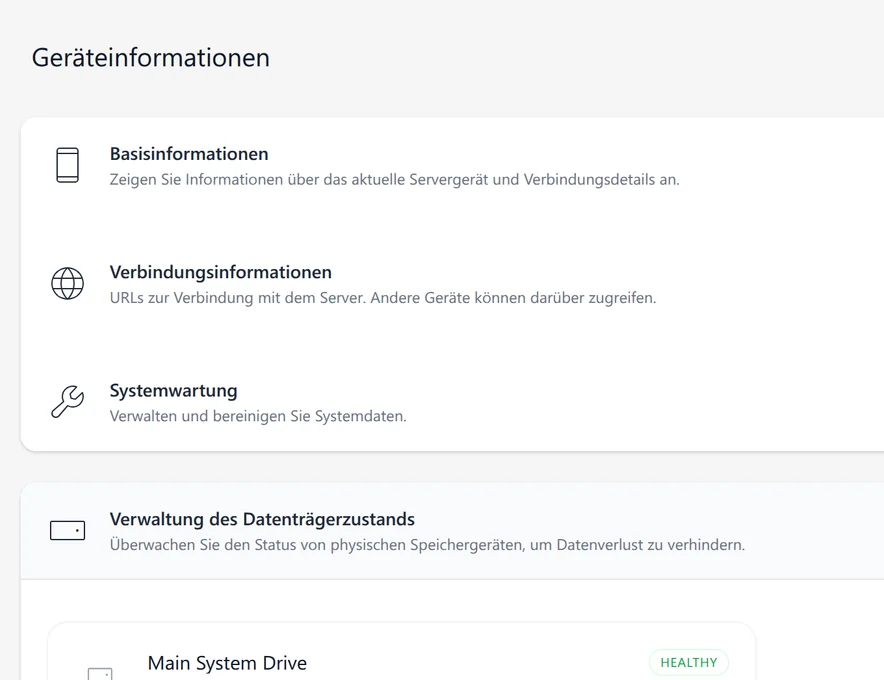The width and height of the screenshot is (884, 680).
Task: Click the text 'URLs zur Verbindung mit dem Server'
Action: click(x=238, y=298)
